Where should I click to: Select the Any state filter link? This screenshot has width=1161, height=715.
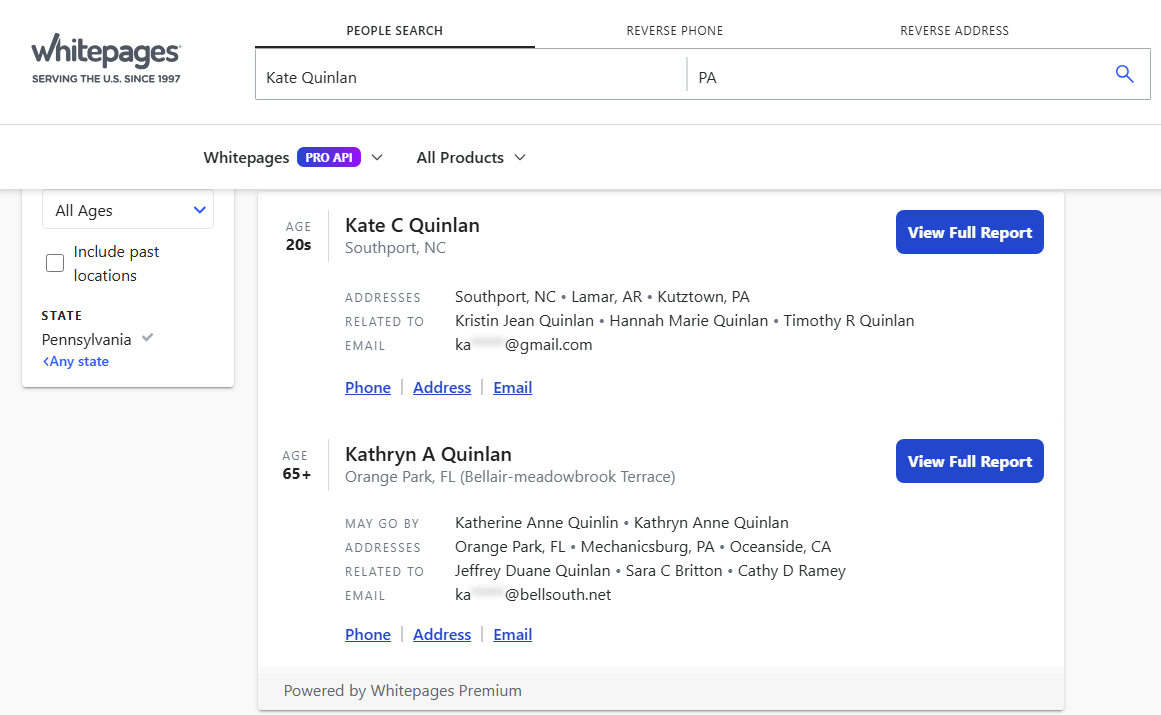(76, 361)
